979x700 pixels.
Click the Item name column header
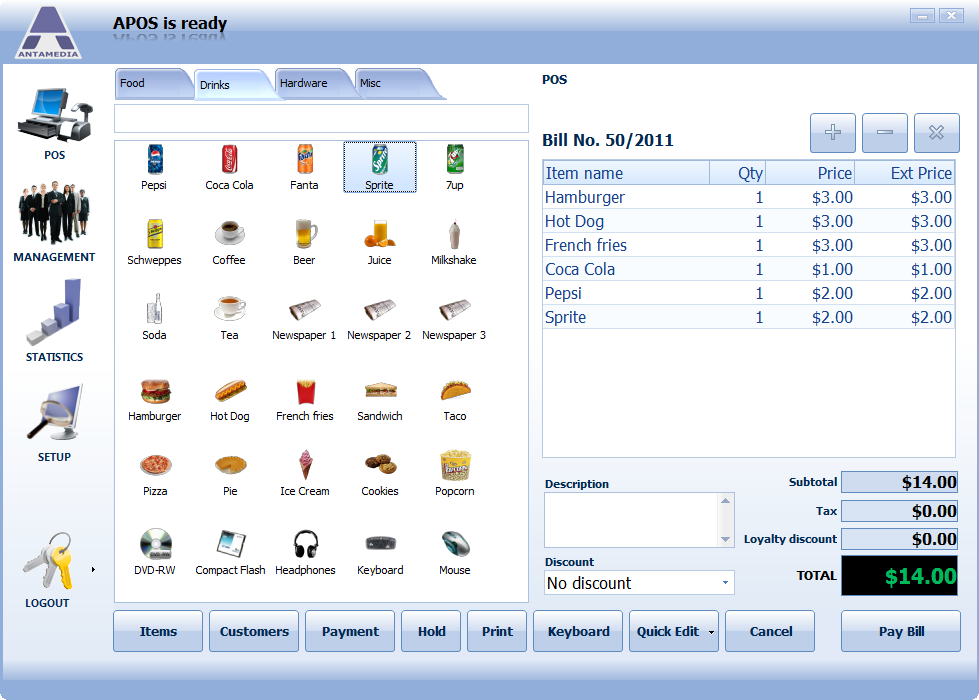[x=626, y=173]
